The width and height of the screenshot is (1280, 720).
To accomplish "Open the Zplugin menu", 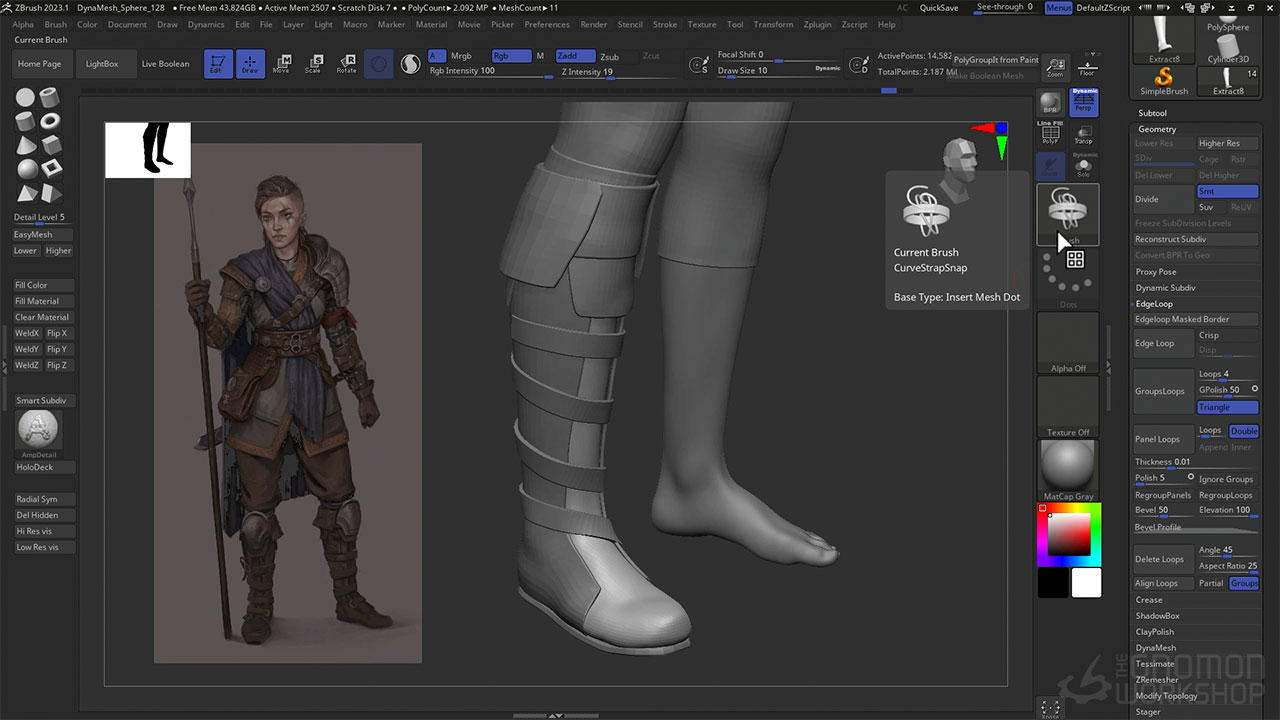I will (820, 24).
